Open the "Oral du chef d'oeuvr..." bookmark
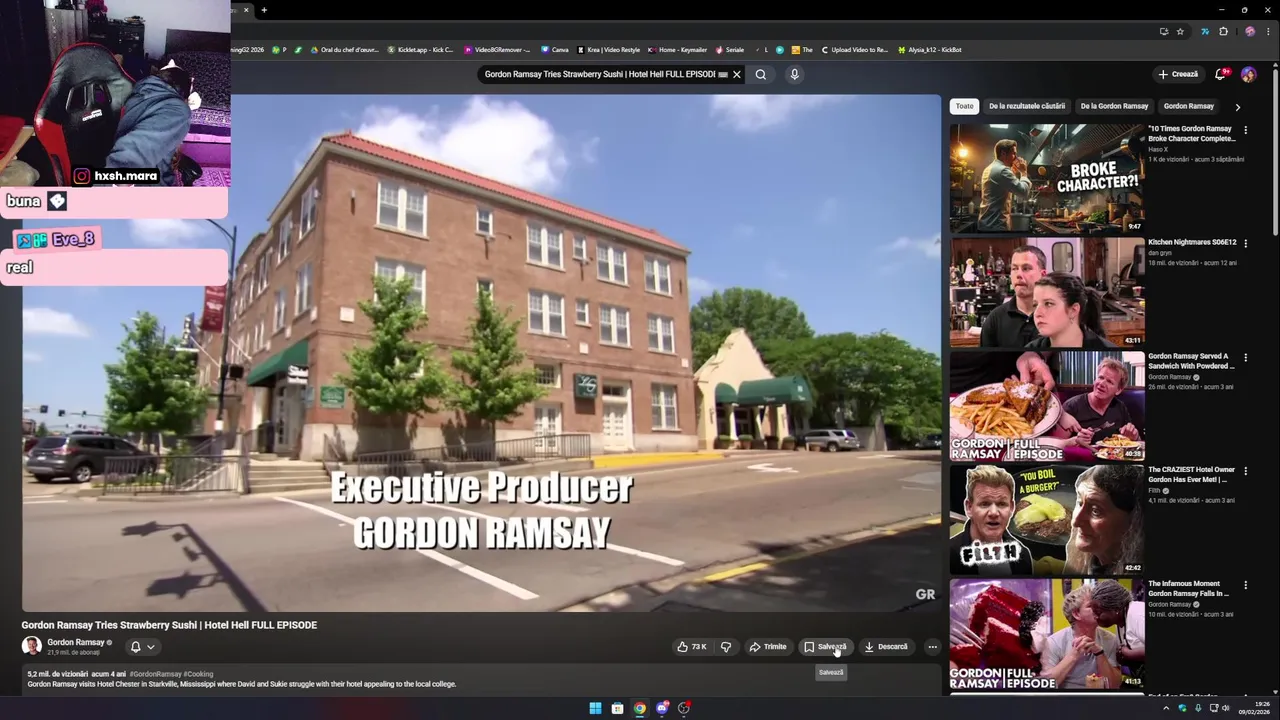Image resolution: width=1280 pixels, height=720 pixels. pos(345,49)
